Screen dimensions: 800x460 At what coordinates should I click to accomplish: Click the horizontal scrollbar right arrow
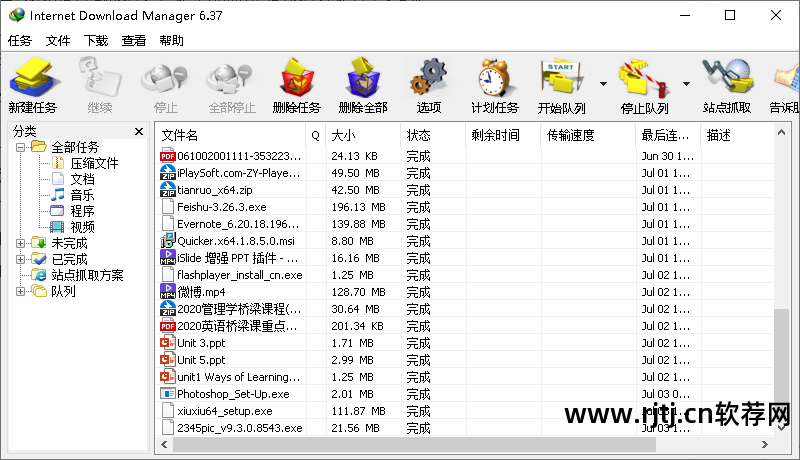click(x=765, y=445)
